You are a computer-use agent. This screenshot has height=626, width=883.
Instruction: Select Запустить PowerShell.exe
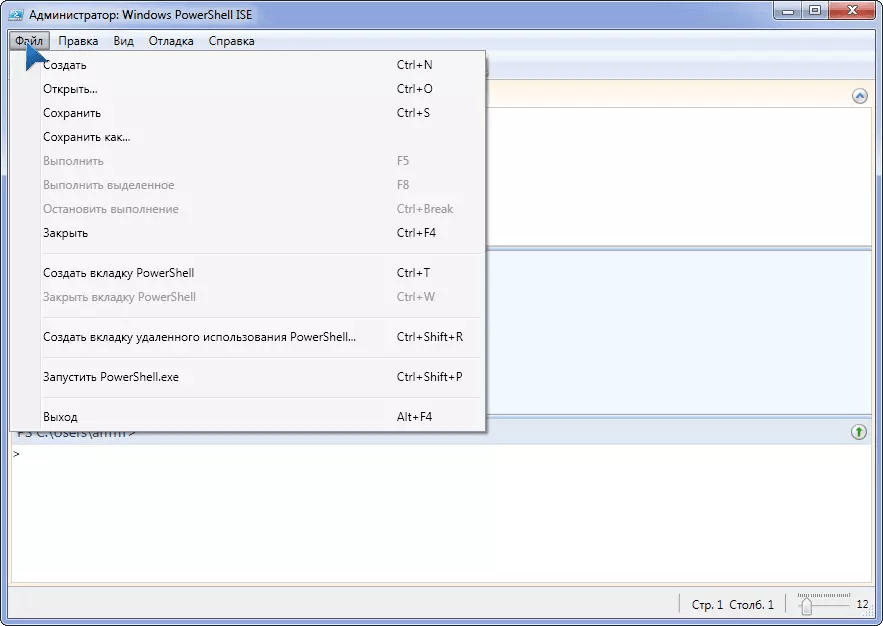[248, 377]
